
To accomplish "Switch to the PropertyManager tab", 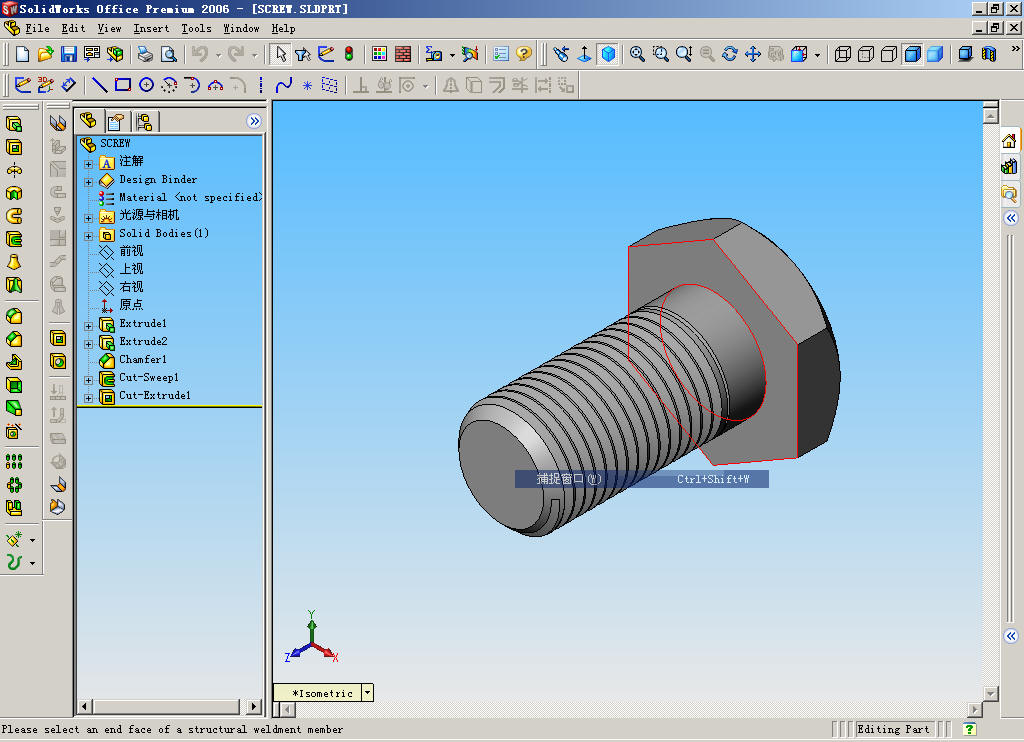I will tap(116, 121).
